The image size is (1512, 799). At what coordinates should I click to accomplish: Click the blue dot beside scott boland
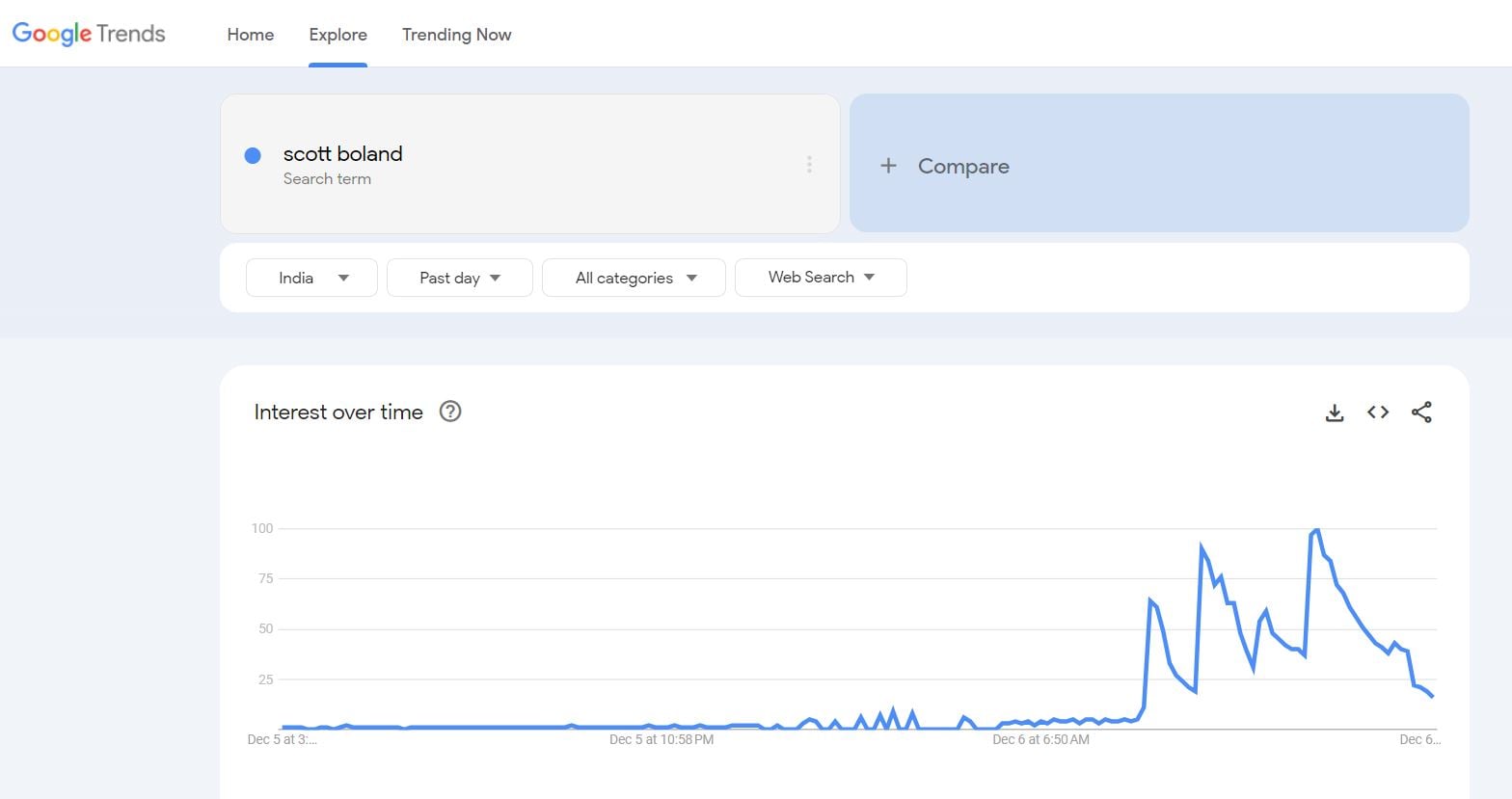point(253,155)
